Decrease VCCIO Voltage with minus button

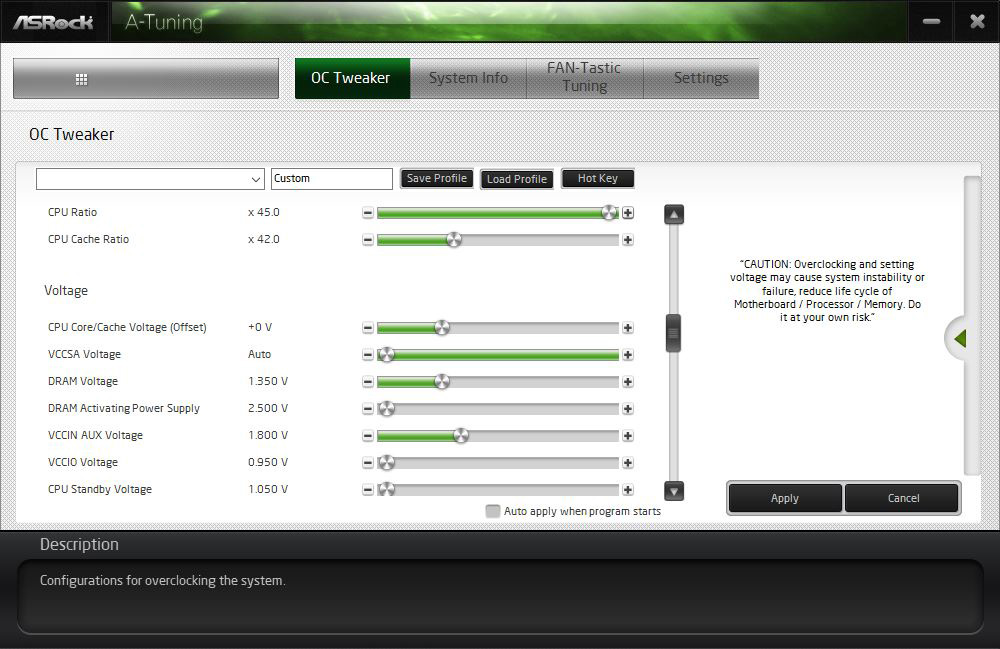[367, 463]
